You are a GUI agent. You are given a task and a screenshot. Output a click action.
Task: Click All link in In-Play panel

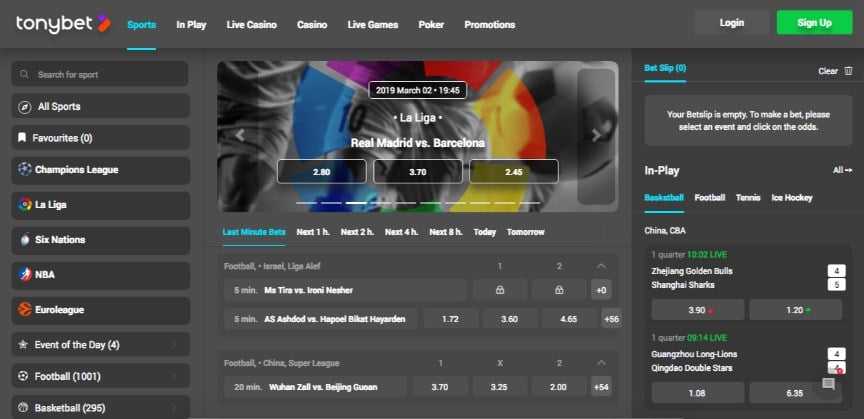coord(843,170)
